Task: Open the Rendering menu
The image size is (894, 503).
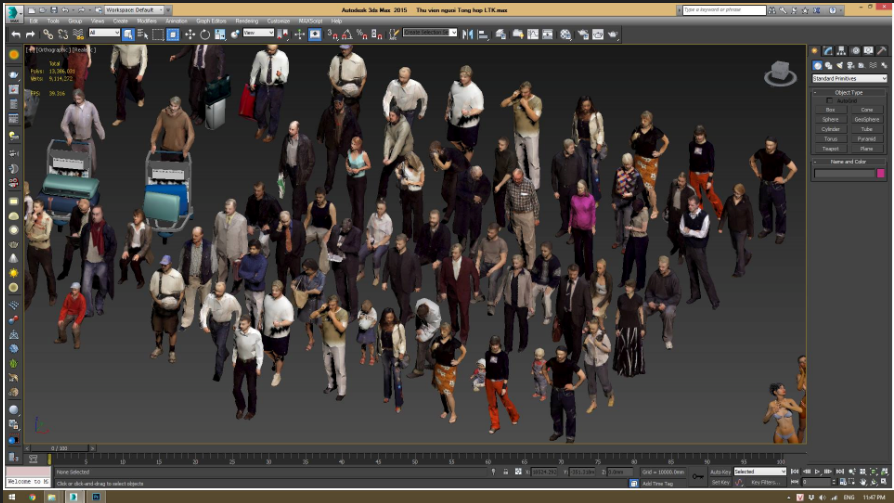Action: point(247,21)
